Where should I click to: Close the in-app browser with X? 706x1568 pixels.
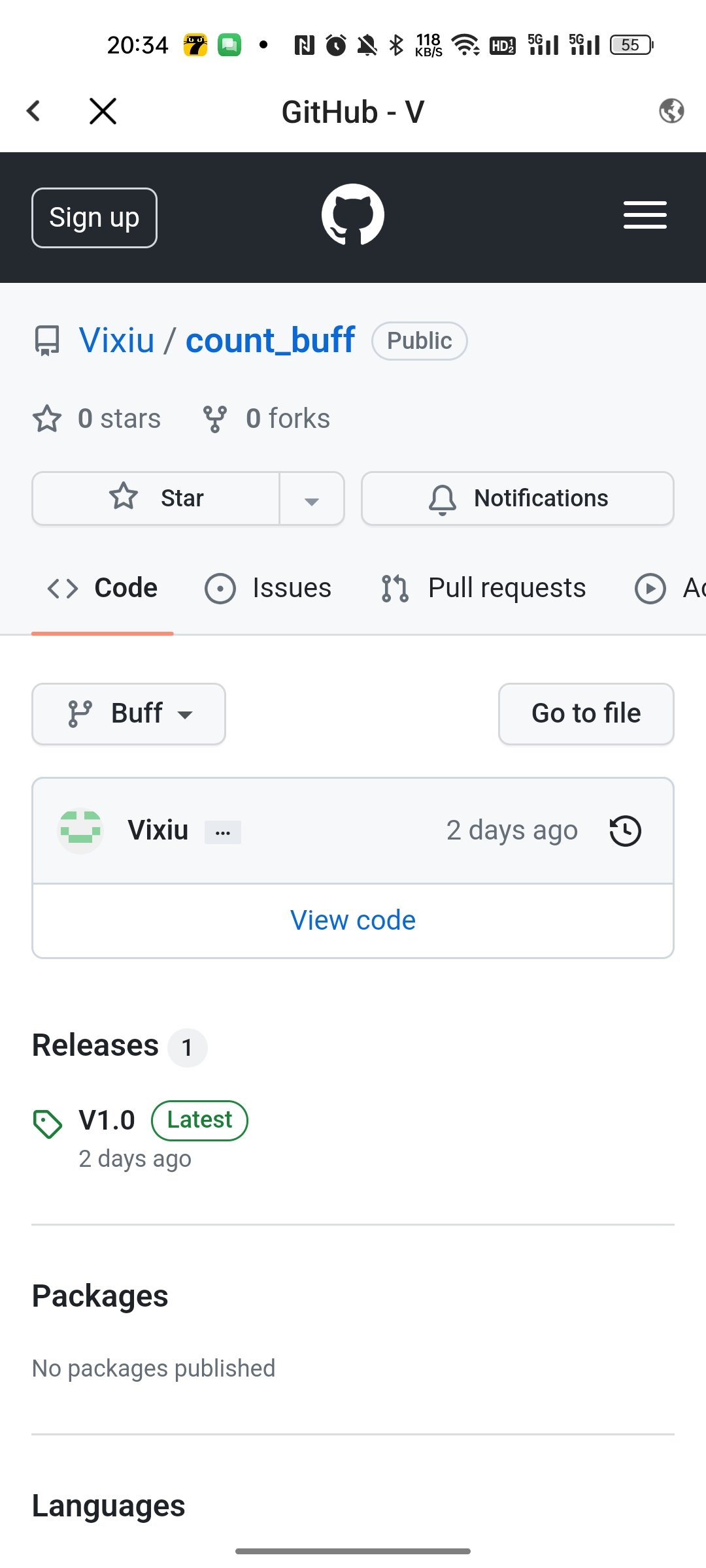tap(103, 111)
